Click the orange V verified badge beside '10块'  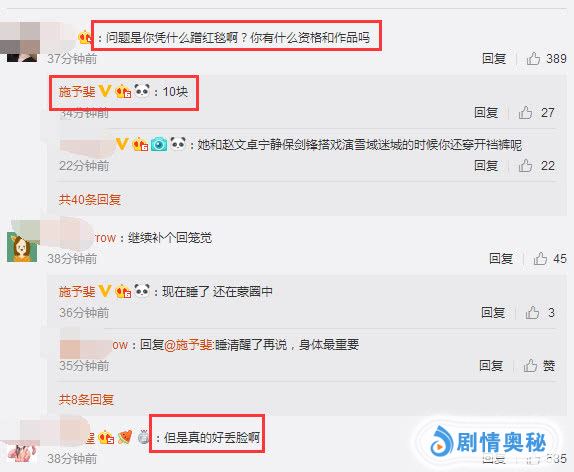pos(105,90)
